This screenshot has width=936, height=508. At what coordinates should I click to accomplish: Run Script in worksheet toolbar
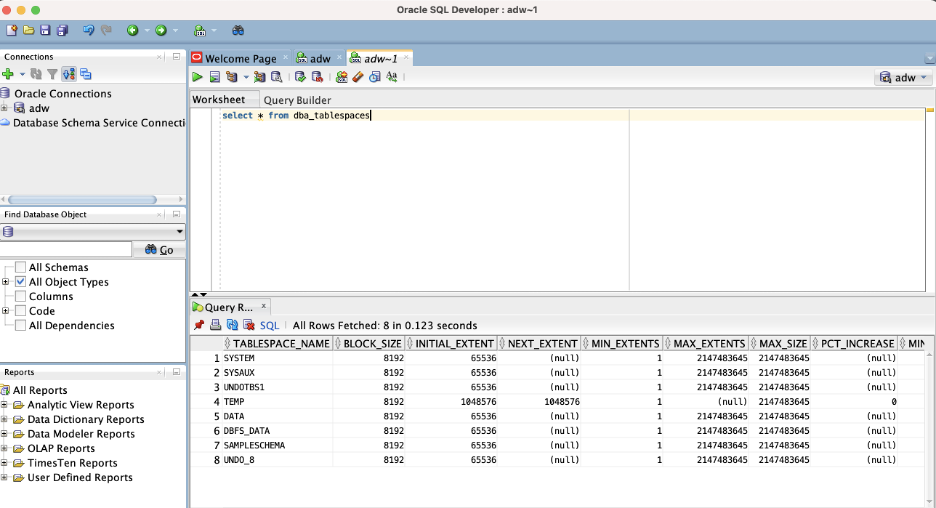[x=215, y=77]
